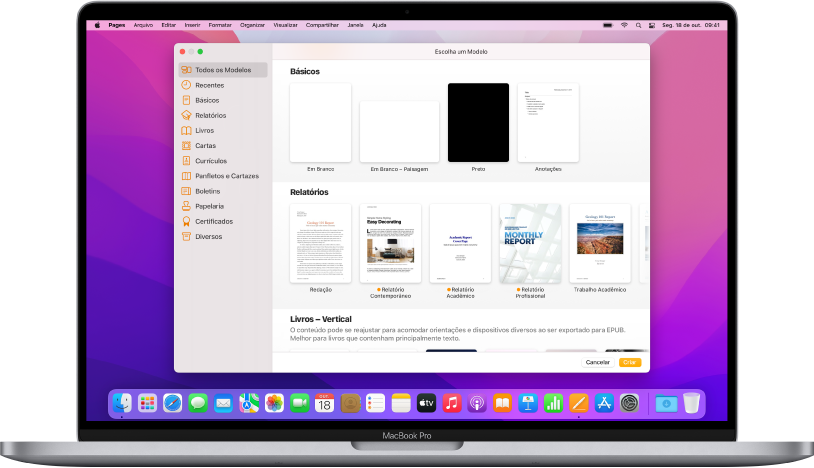The image size is (814, 468).
Task: Open the Boletins sidebar category
Action: tap(208, 191)
